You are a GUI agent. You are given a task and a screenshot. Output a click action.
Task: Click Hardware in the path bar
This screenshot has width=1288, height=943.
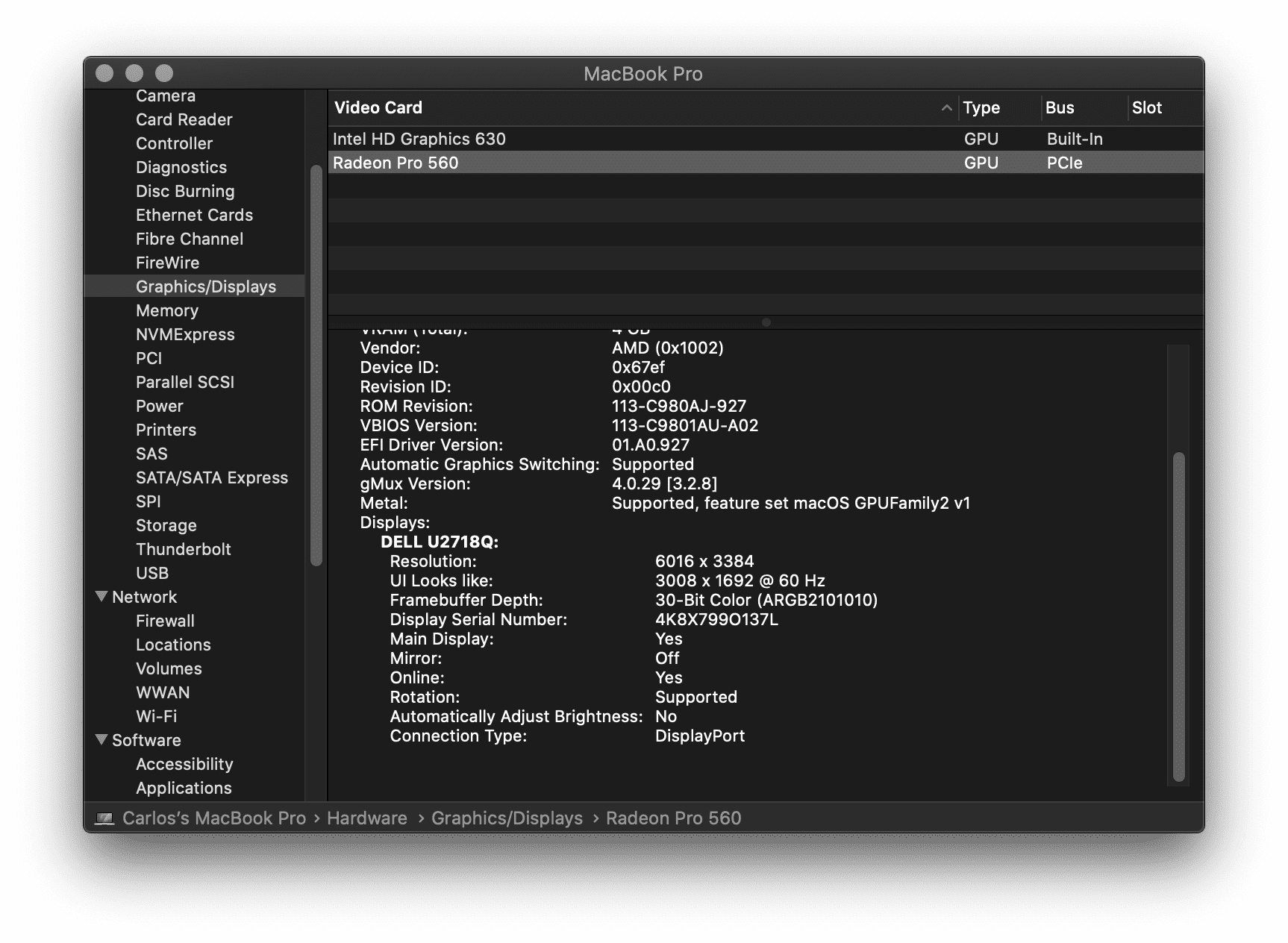(366, 818)
